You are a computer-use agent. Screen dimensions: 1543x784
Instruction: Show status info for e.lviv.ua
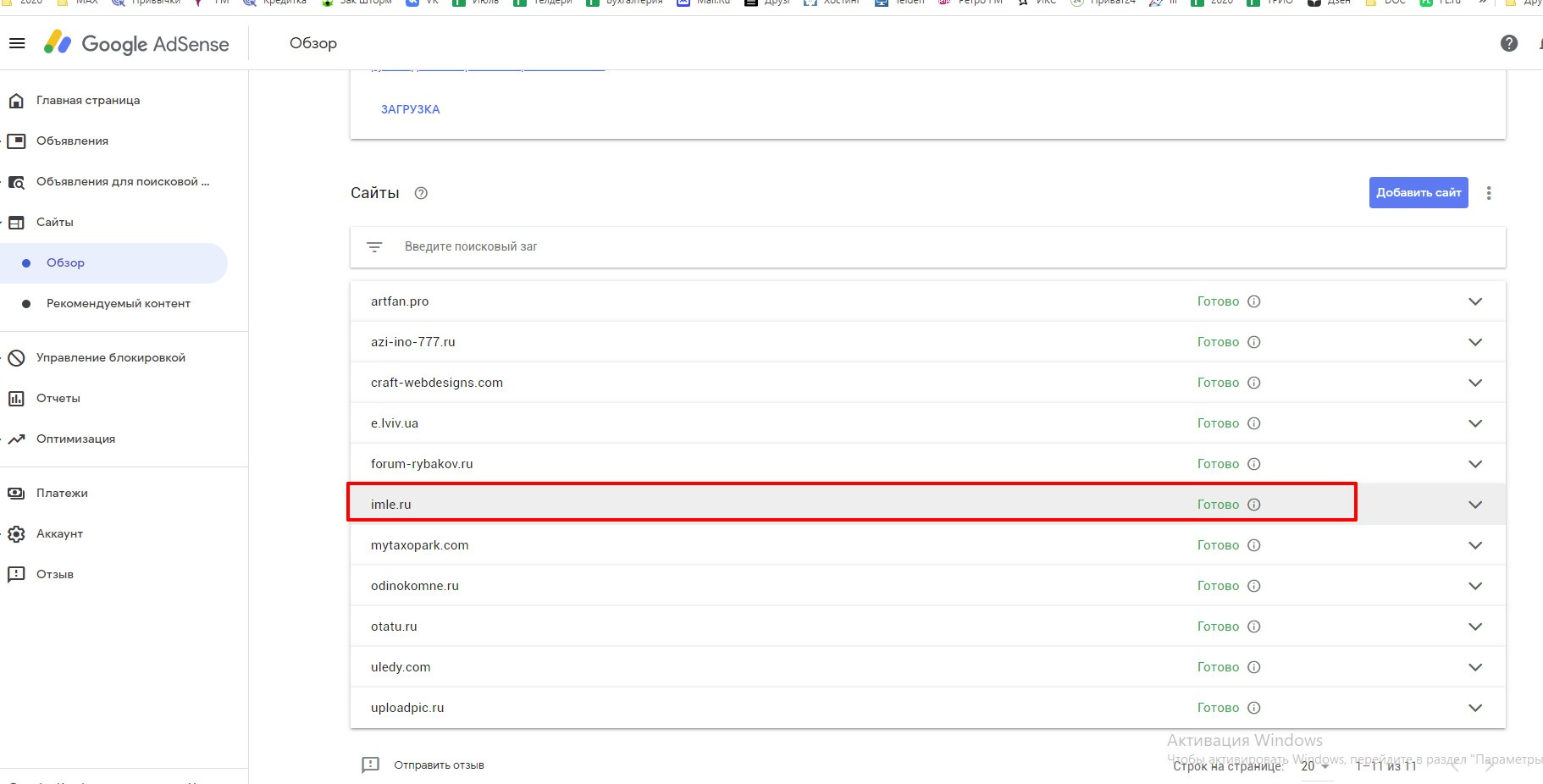[1254, 423]
